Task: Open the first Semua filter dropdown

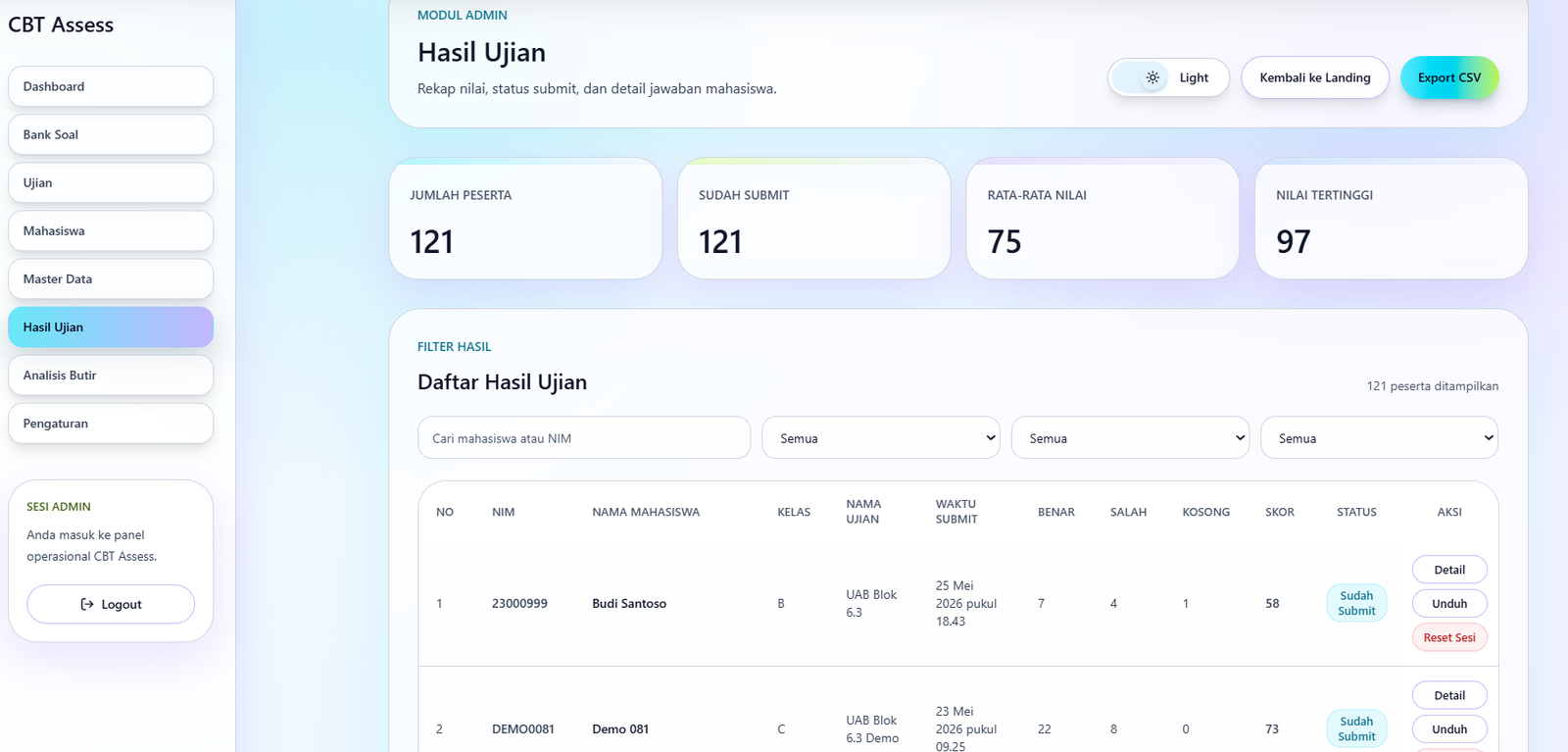Action: [x=881, y=438]
